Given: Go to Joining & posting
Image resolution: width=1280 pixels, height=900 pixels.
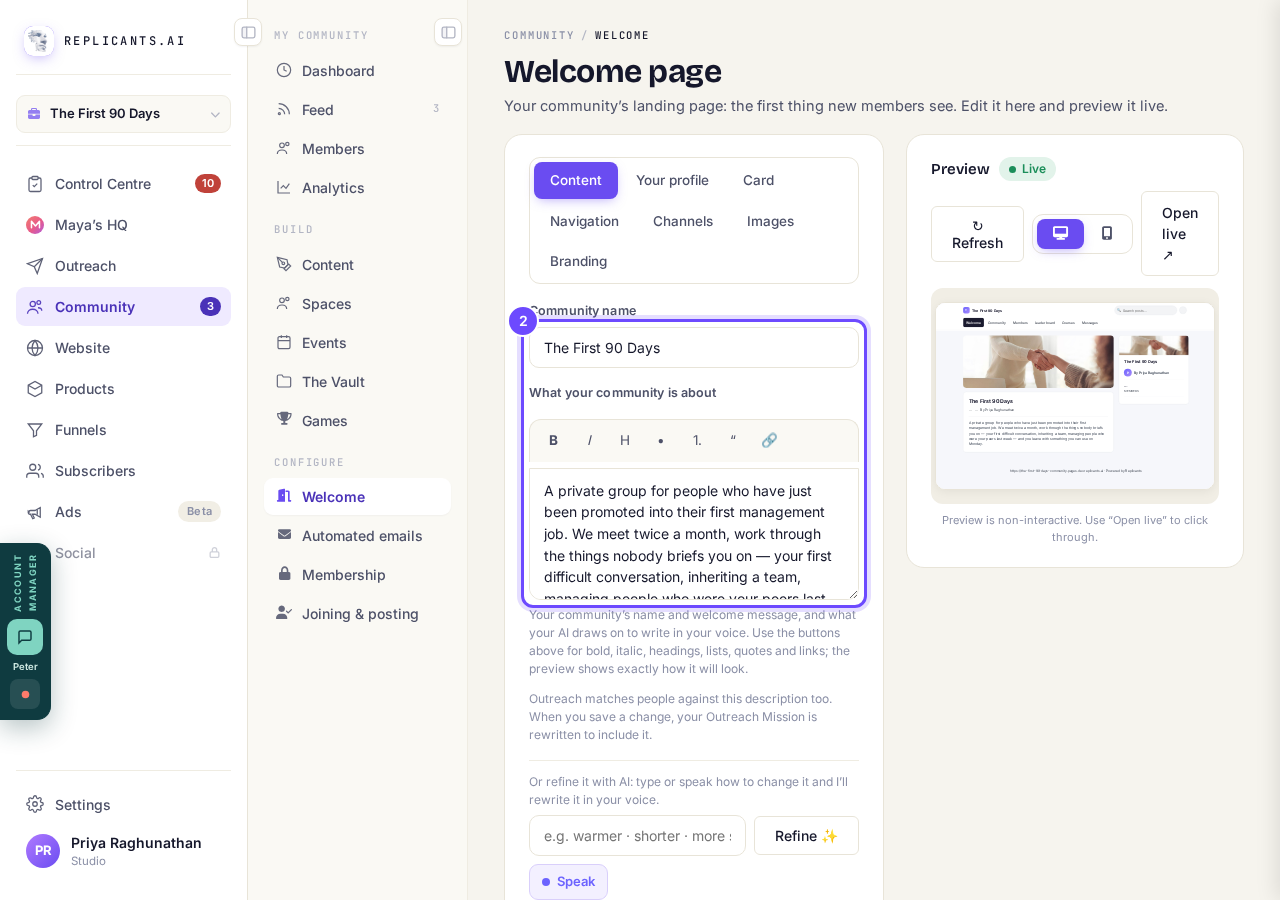Looking at the screenshot, I should [357, 613].
